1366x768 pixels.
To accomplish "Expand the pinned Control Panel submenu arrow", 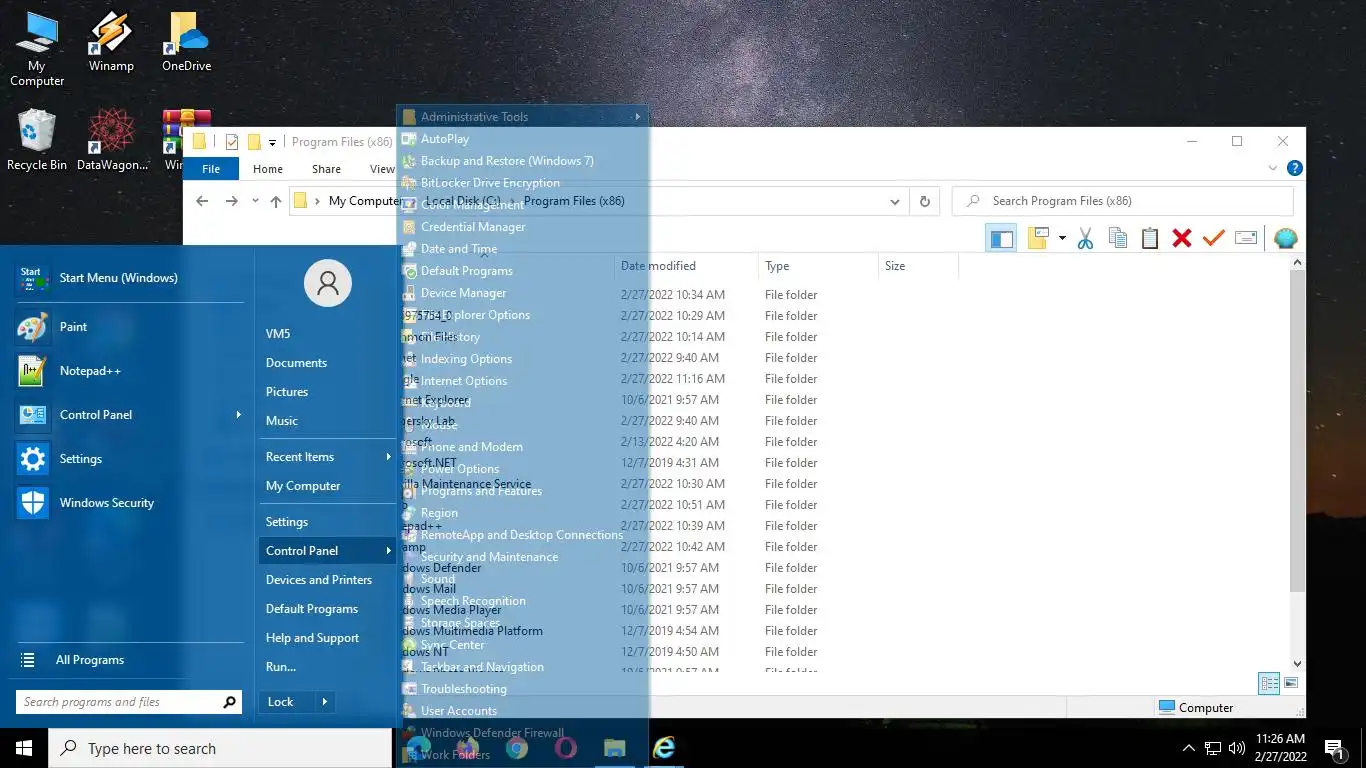I will 238,415.
